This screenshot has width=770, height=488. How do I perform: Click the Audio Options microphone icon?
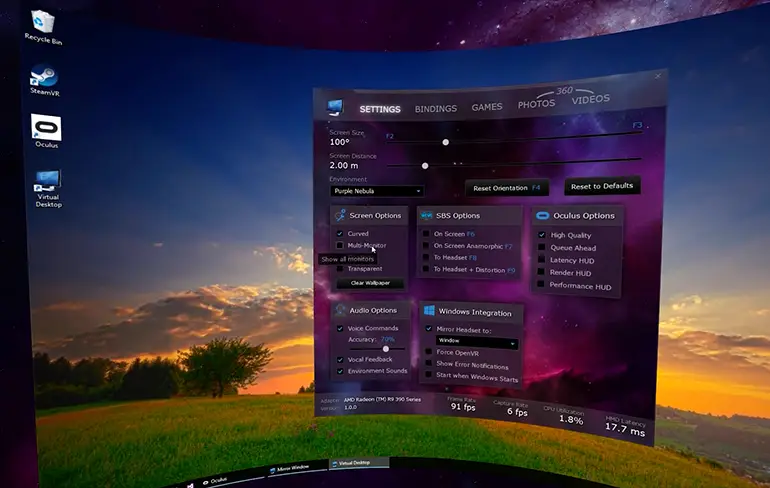pos(340,310)
